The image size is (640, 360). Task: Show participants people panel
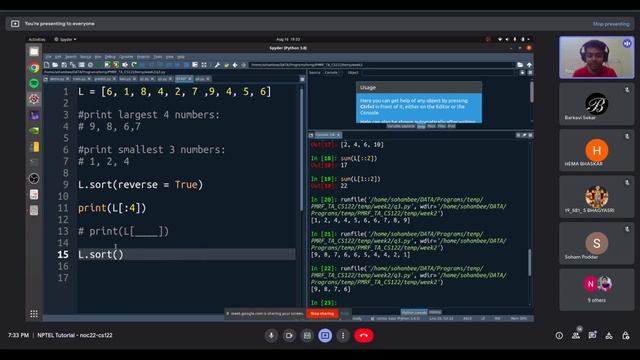pos(576,336)
